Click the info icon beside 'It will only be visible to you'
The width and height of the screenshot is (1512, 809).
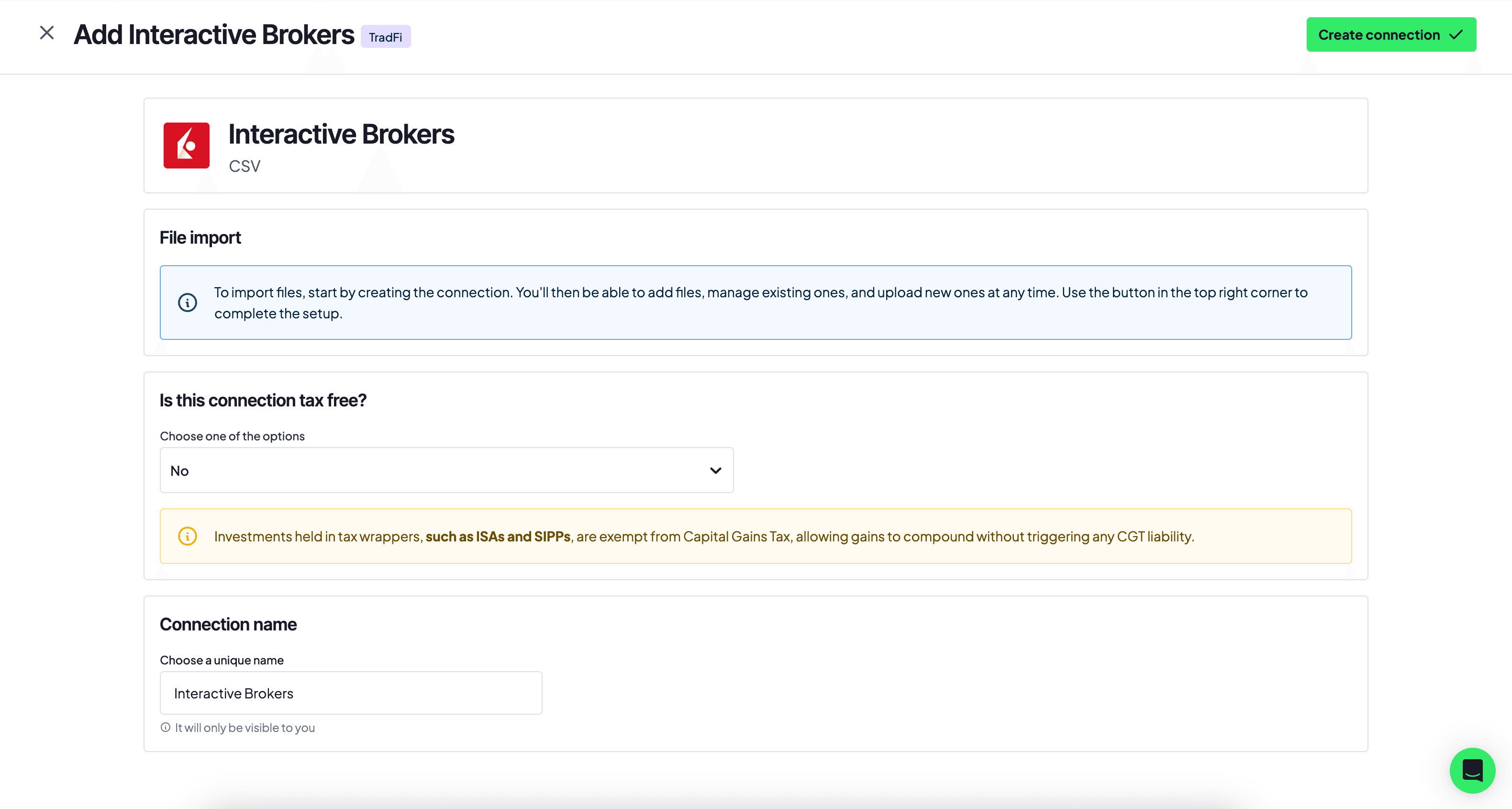[166, 728]
